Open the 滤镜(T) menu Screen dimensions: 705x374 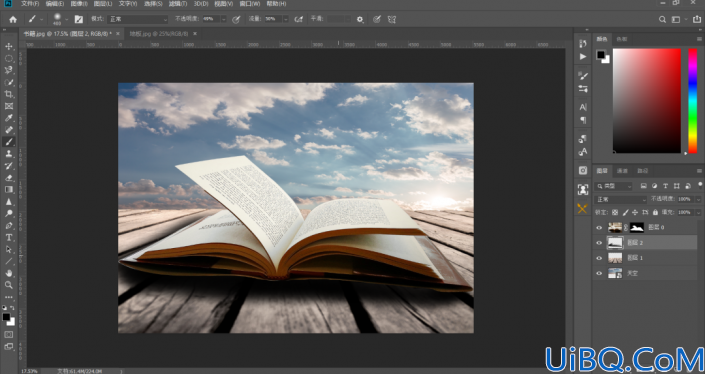tap(178, 4)
